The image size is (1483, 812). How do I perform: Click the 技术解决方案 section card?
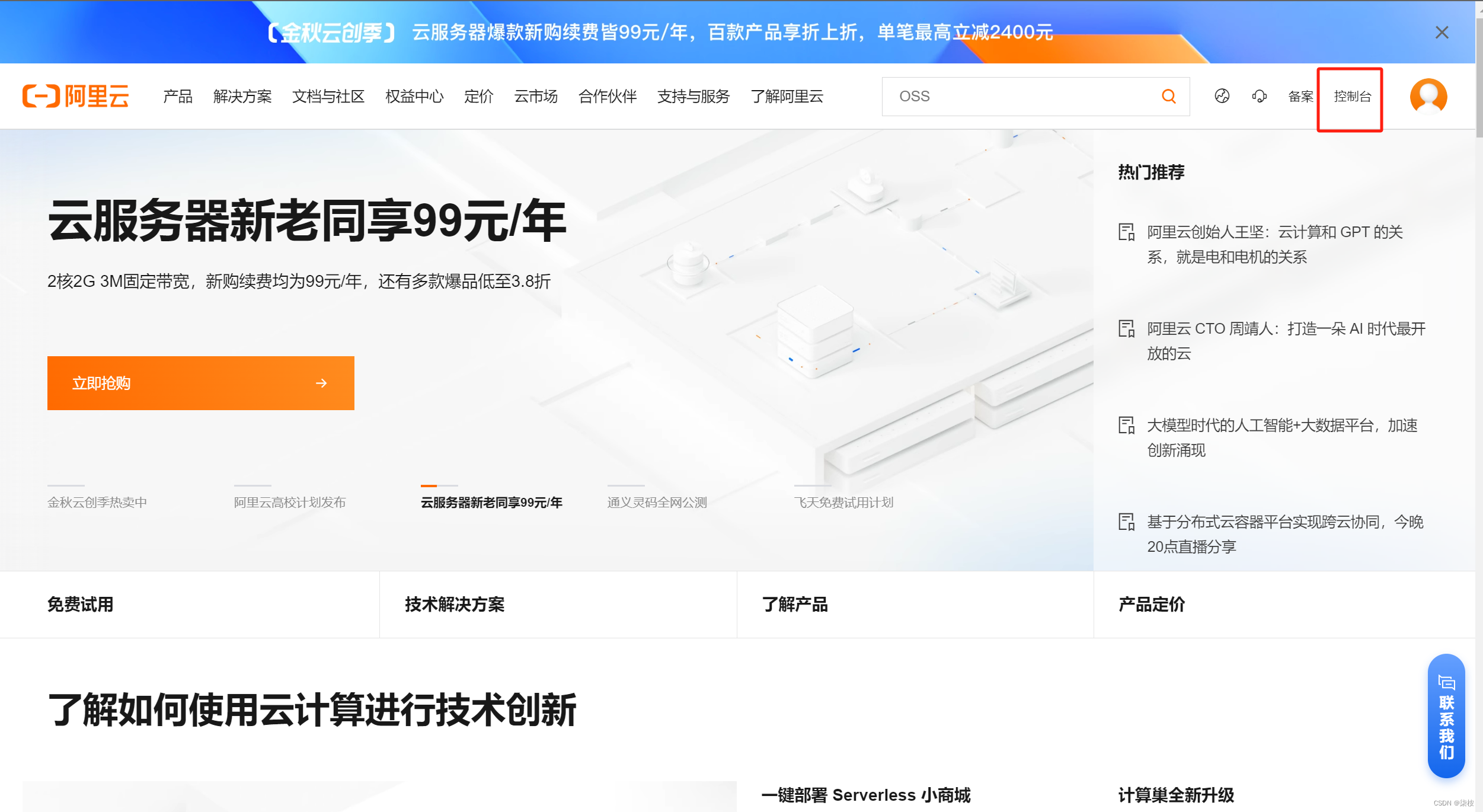(x=558, y=605)
